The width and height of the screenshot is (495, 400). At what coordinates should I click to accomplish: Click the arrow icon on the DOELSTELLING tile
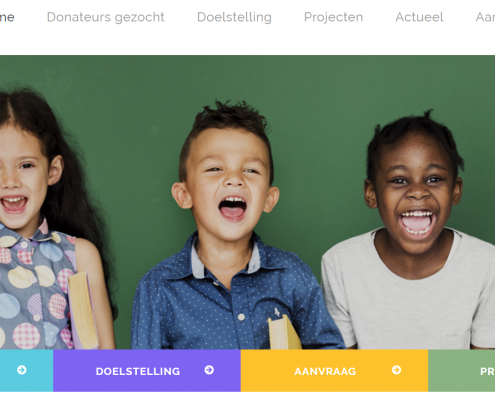209,370
